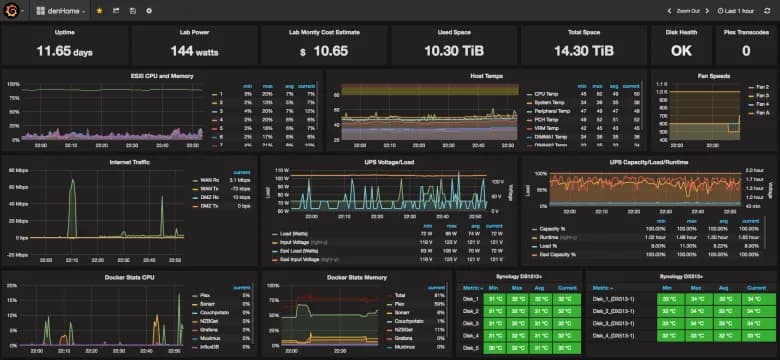Click Fan 2 legend color line
The height and width of the screenshot is (360, 780).
751,87
